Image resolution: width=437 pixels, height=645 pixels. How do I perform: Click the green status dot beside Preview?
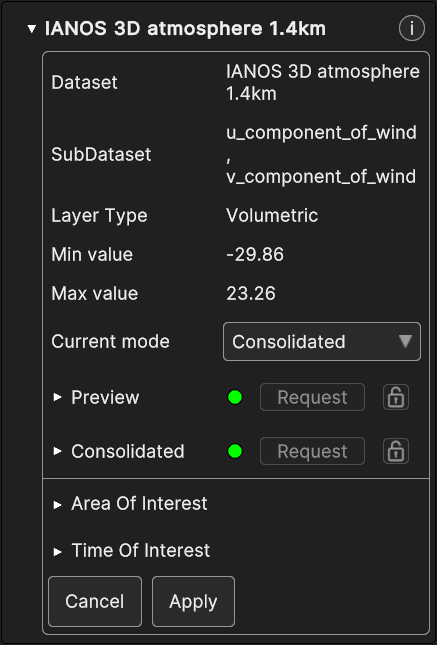[235, 397]
